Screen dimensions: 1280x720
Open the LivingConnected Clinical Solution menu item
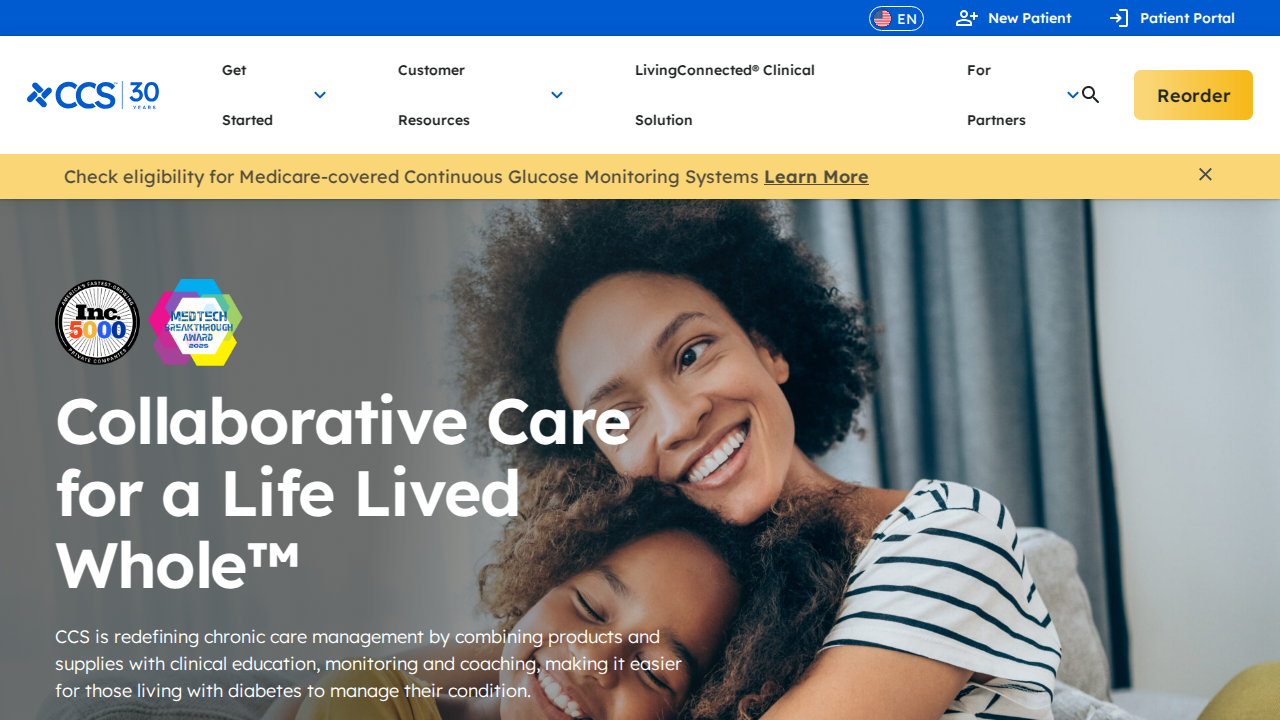pos(725,95)
